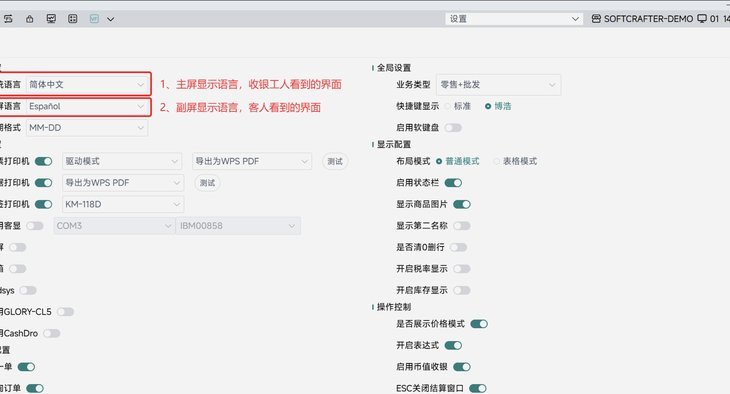Image resolution: width=730 pixels, height=394 pixels.
Task: Click the 操作控制 section heading
Action: [394, 307]
